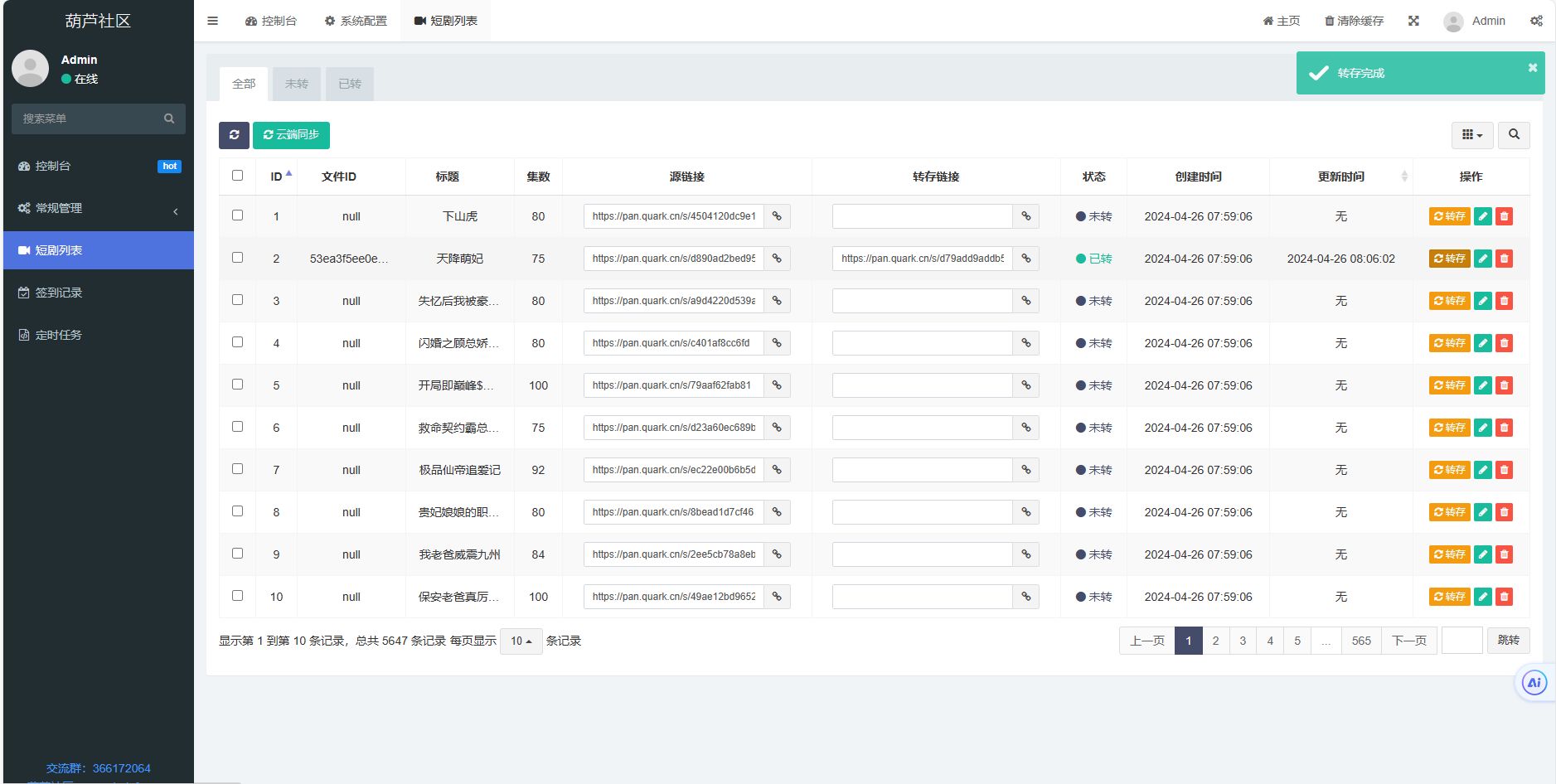1556x784 pixels.
Task: Click edit pencil icon for row 1
Action: pos(1483,216)
